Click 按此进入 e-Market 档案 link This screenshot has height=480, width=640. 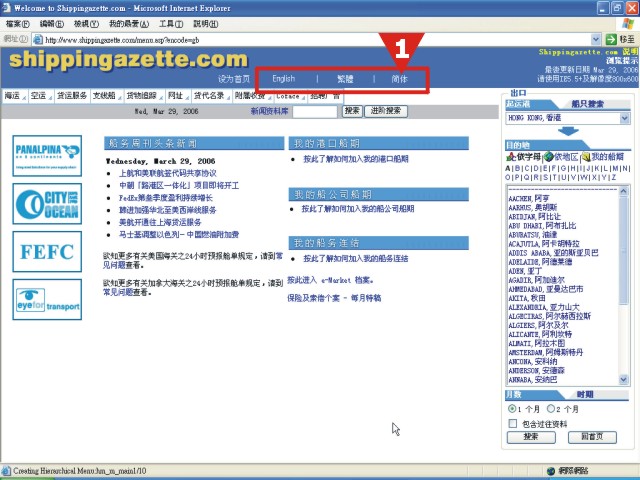pos(330,280)
